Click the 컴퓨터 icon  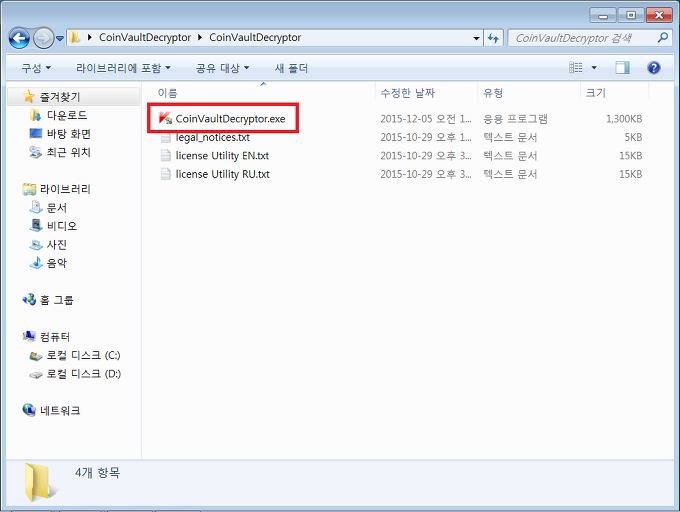tap(29, 336)
